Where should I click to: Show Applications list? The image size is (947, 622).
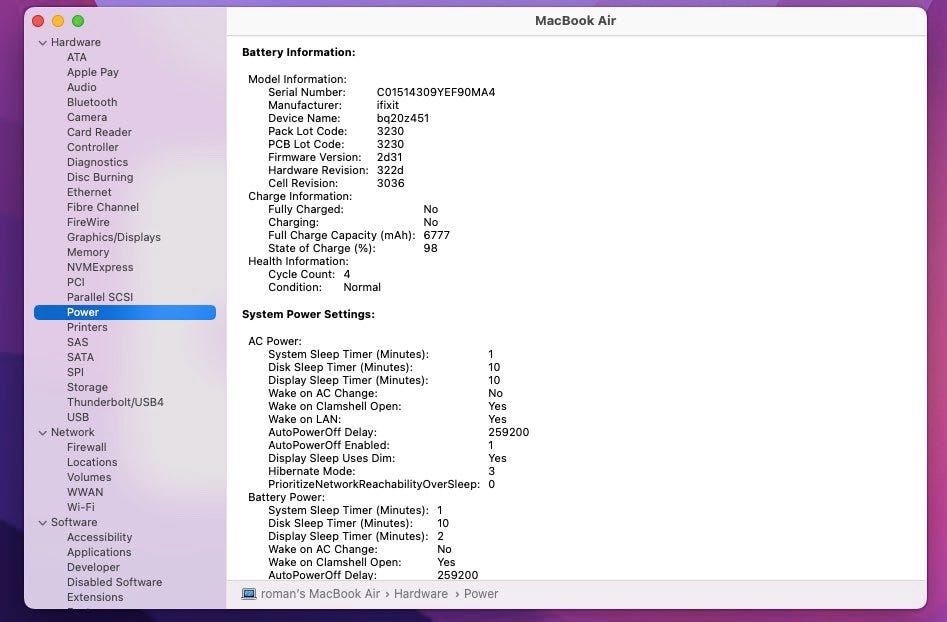[99, 553]
